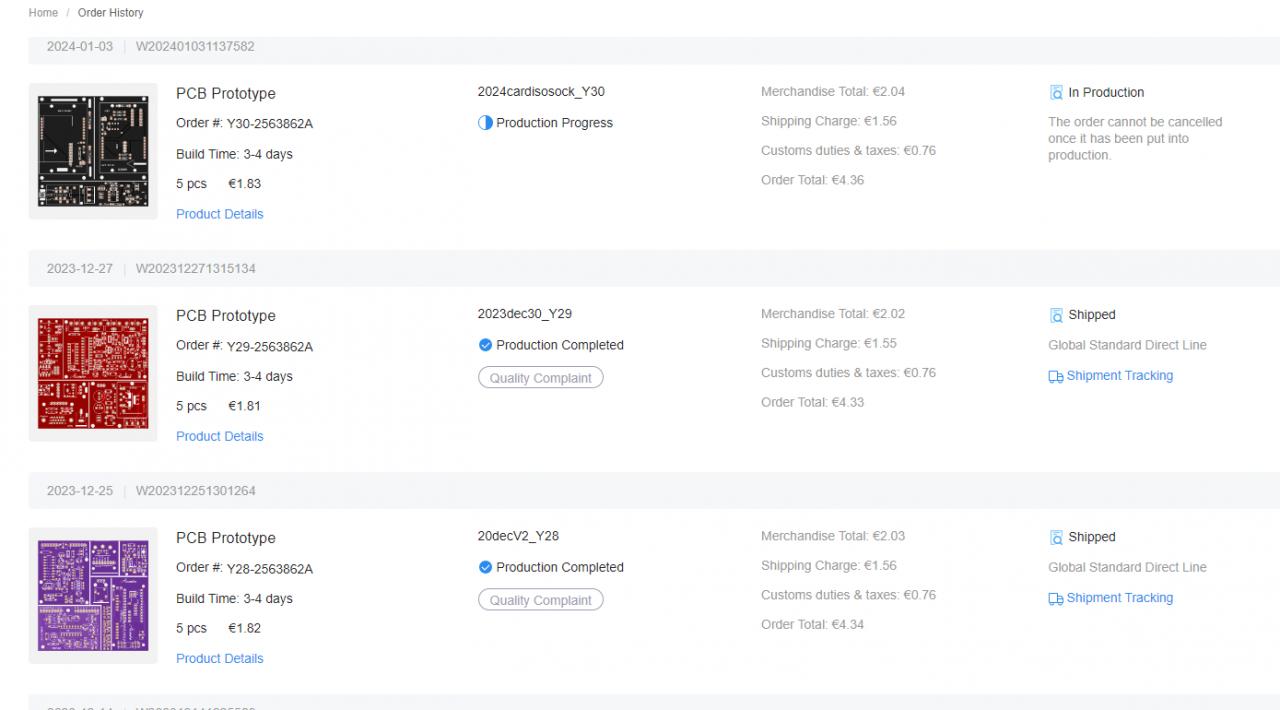Screen dimensions: 1280x710
Task: Click the In Production status icon
Action: click(1056, 93)
